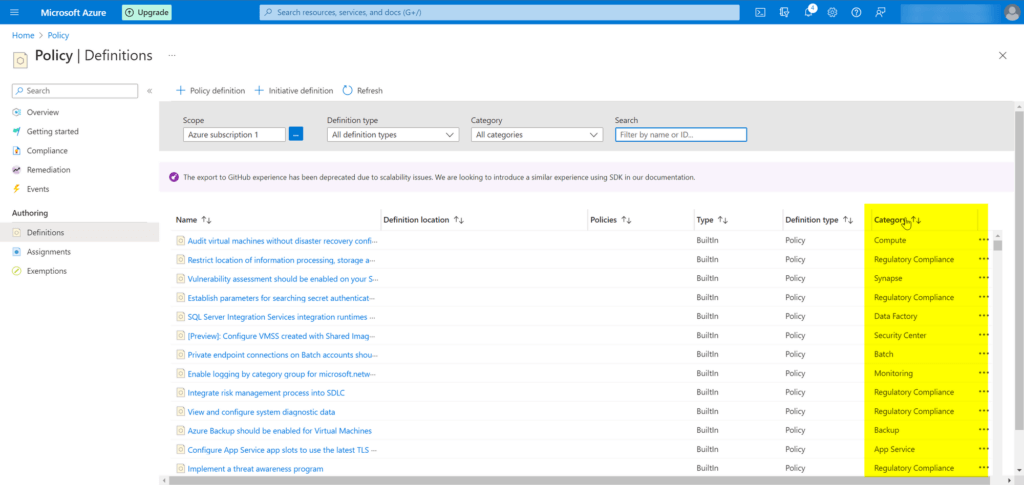
Task: Open '[Preview]: Configure VMSS' policy
Action: 281,335
